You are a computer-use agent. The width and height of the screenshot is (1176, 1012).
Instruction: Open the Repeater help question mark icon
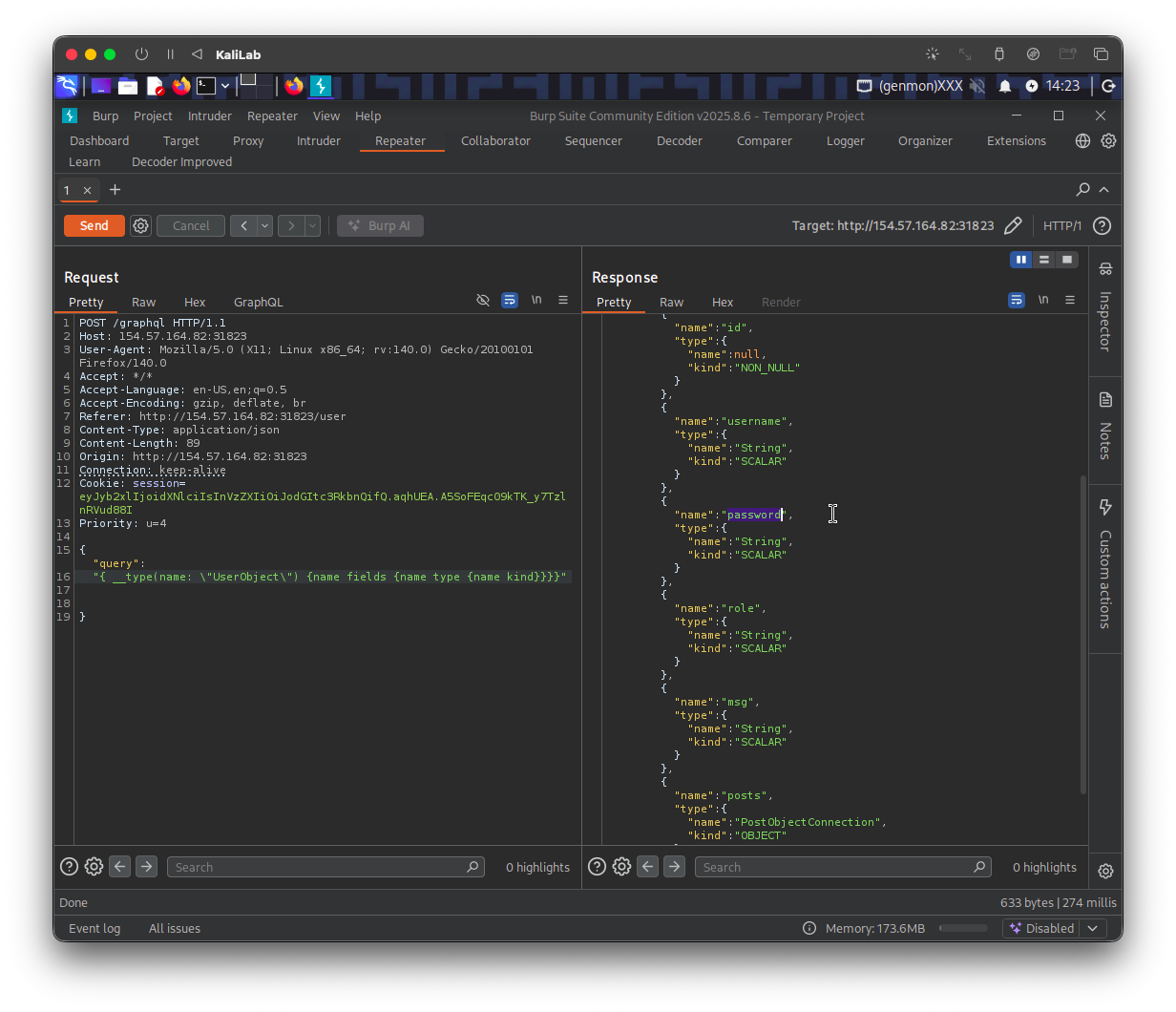[1102, 226]
